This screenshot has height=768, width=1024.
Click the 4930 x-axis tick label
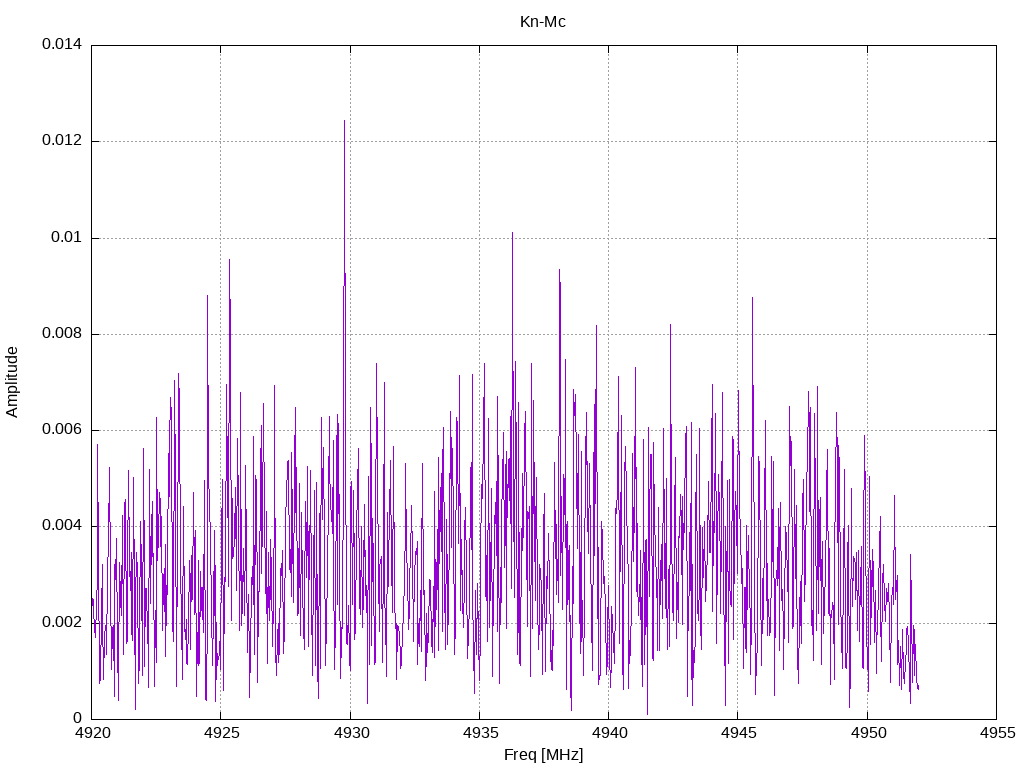(350, 733)
